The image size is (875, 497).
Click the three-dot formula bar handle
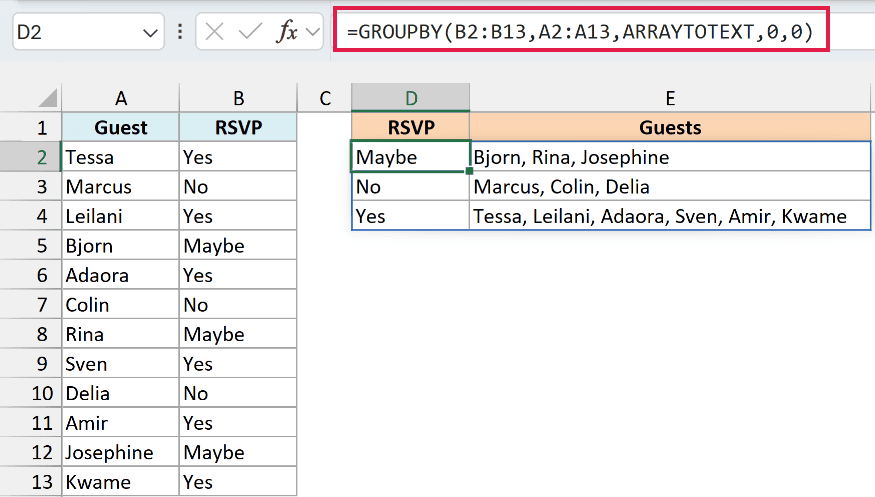180,32
